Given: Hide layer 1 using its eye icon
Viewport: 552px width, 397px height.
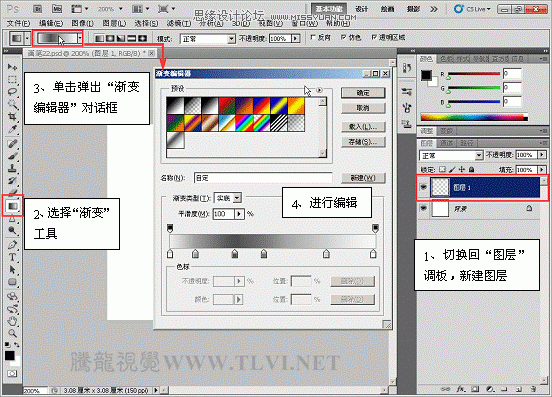Looking at the screenshot, I should (424, 187).
